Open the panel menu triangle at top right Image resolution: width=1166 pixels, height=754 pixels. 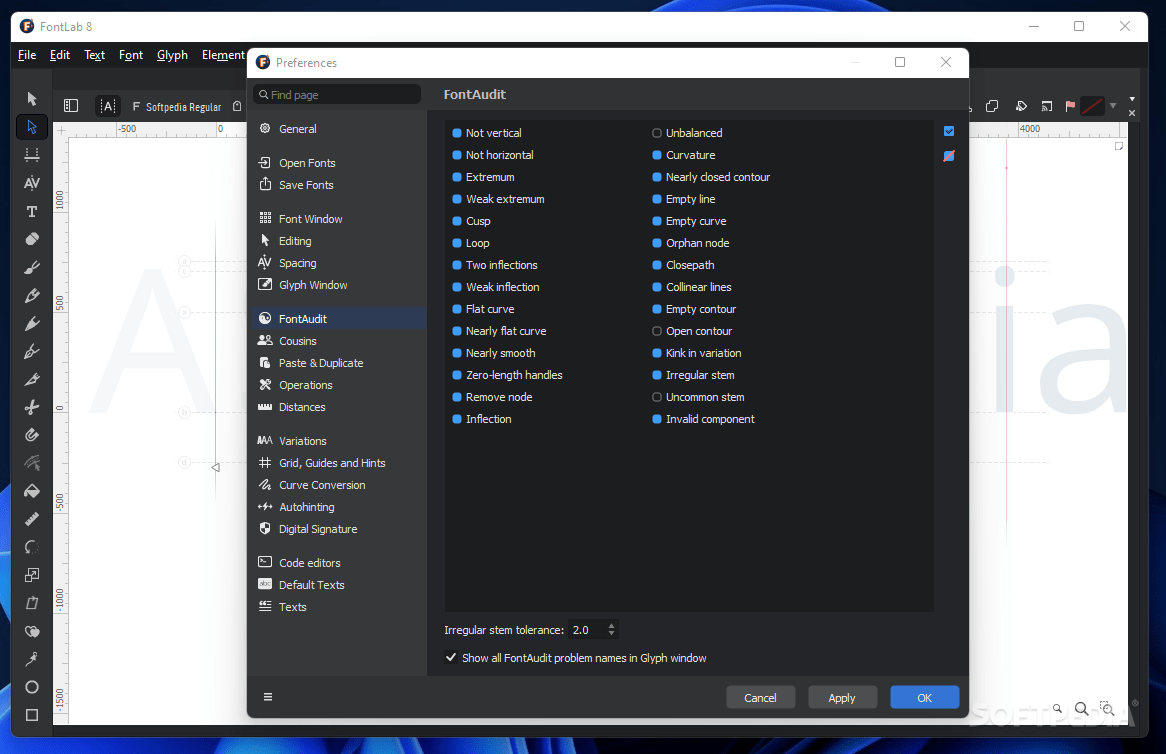point(1132,98)
